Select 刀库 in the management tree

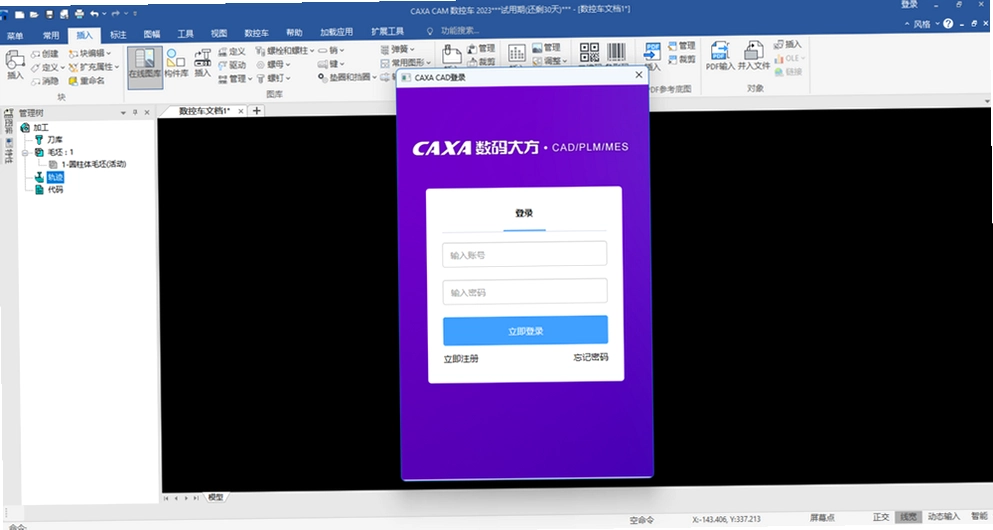point(49,139)
